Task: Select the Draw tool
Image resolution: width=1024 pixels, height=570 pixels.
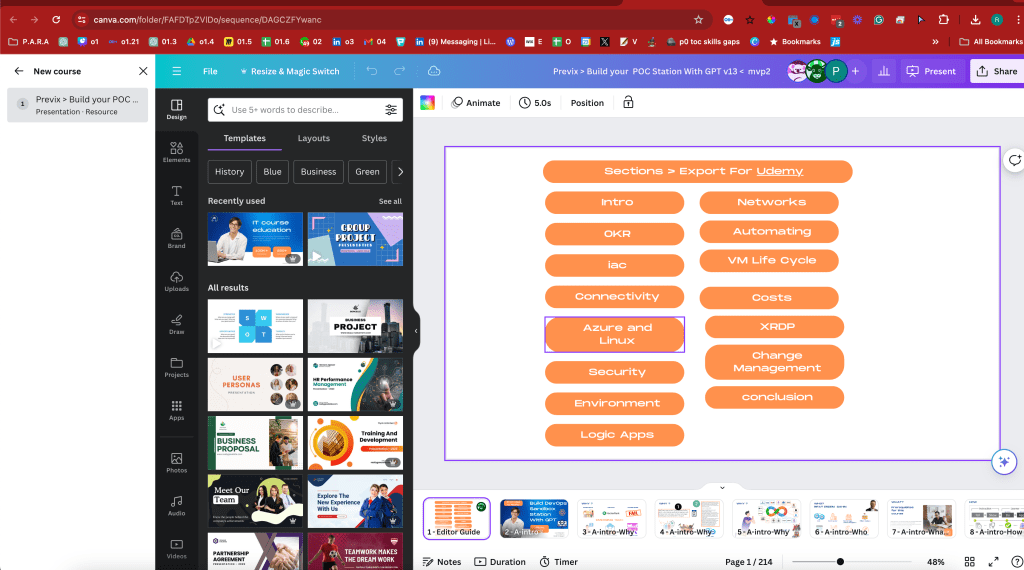Action: tap(176, 325)
